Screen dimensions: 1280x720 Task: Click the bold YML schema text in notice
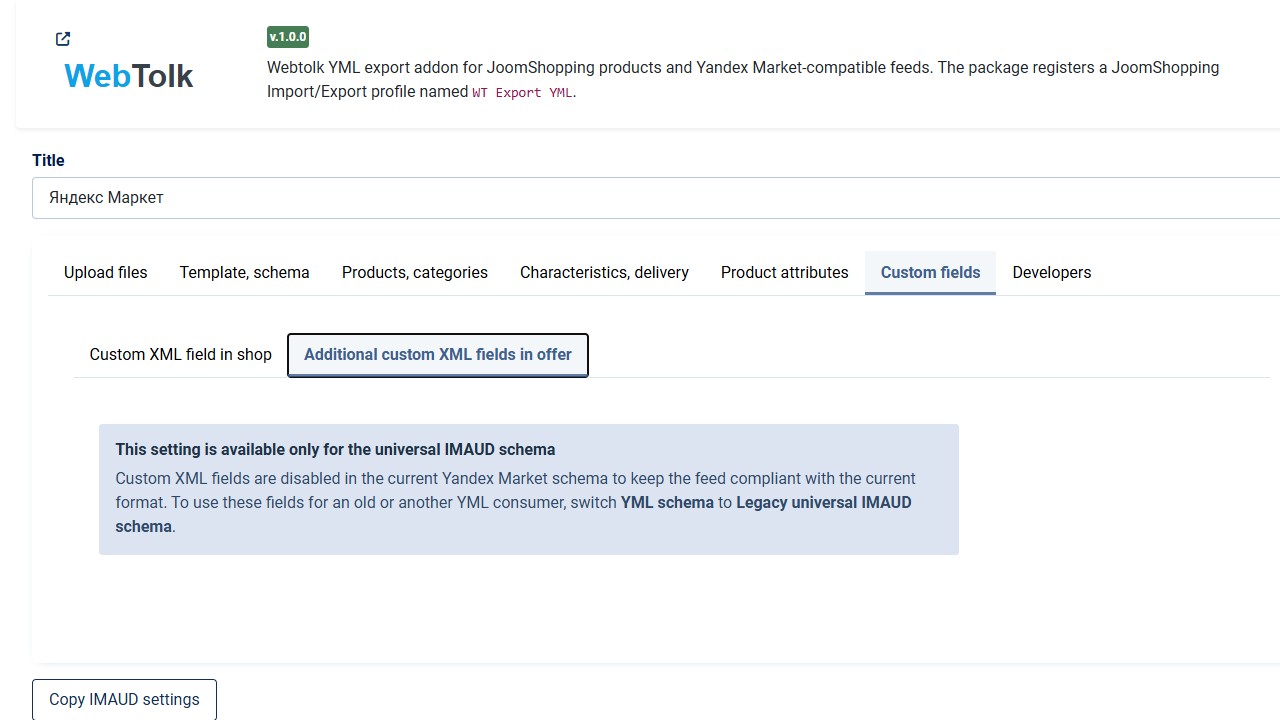(x=667, y=502)
